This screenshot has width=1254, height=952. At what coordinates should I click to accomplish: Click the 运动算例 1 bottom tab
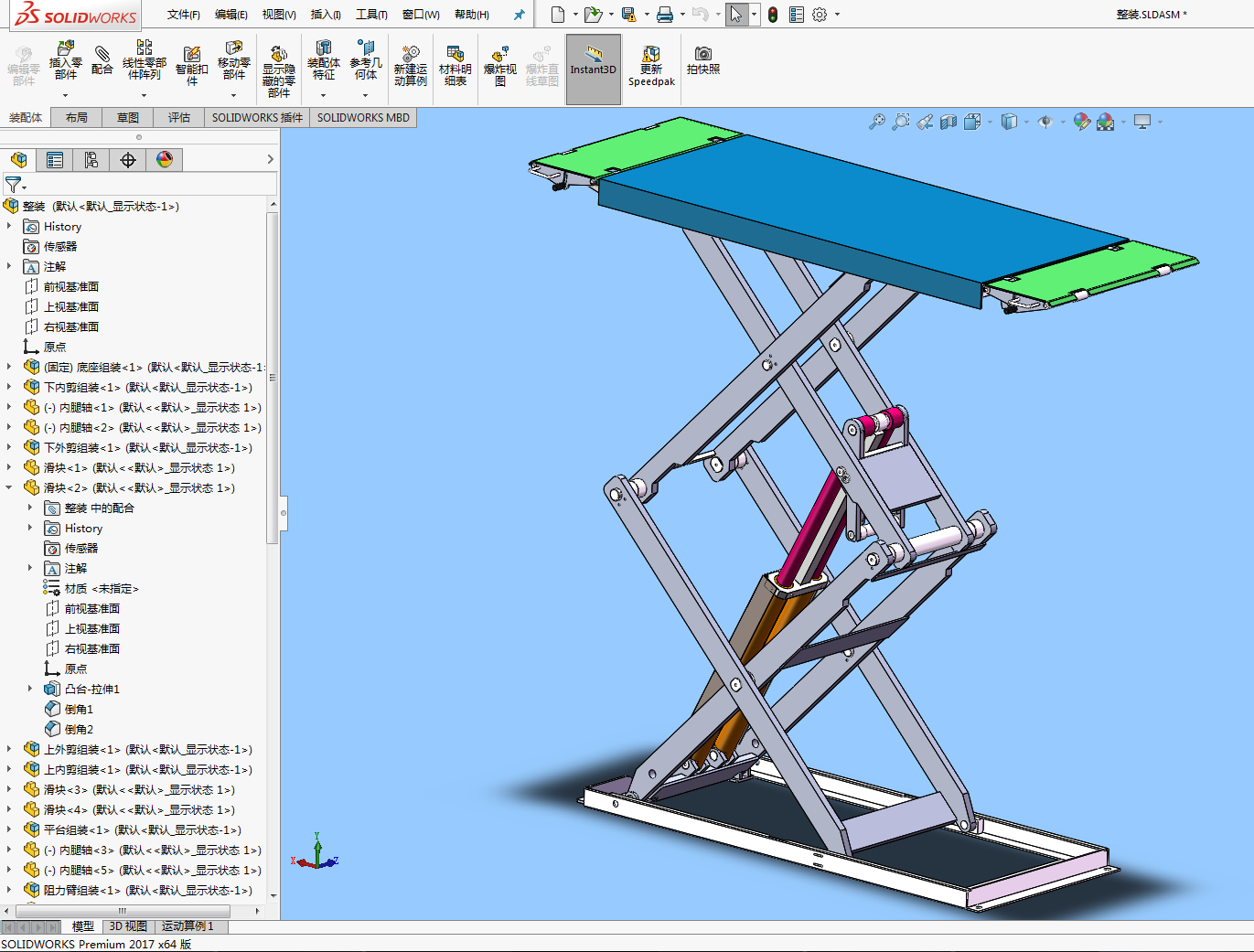pyautogui.click(x=188, y=926)
